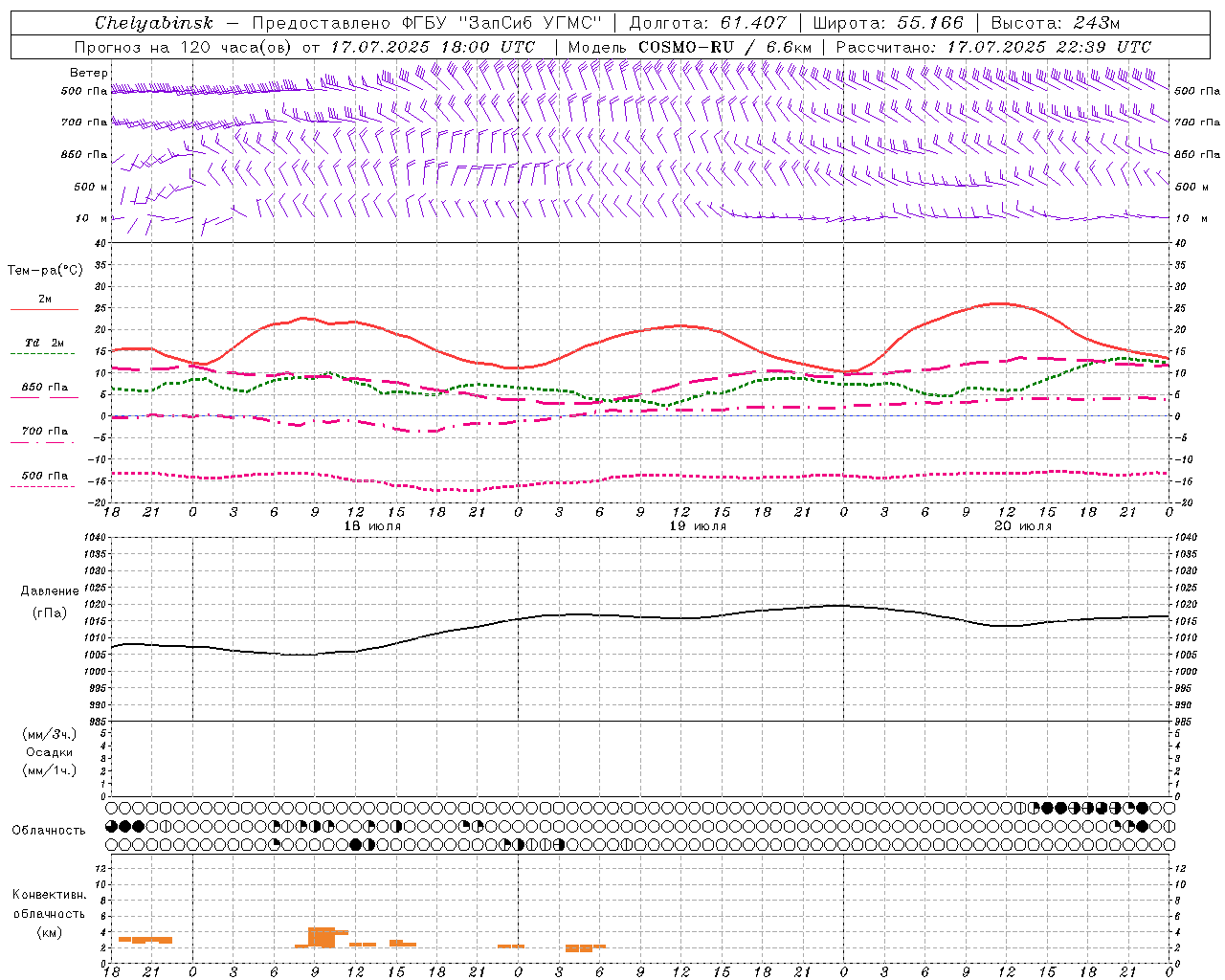
Task: Click the '18 июля' date label
Action: [x=373, y=526]
